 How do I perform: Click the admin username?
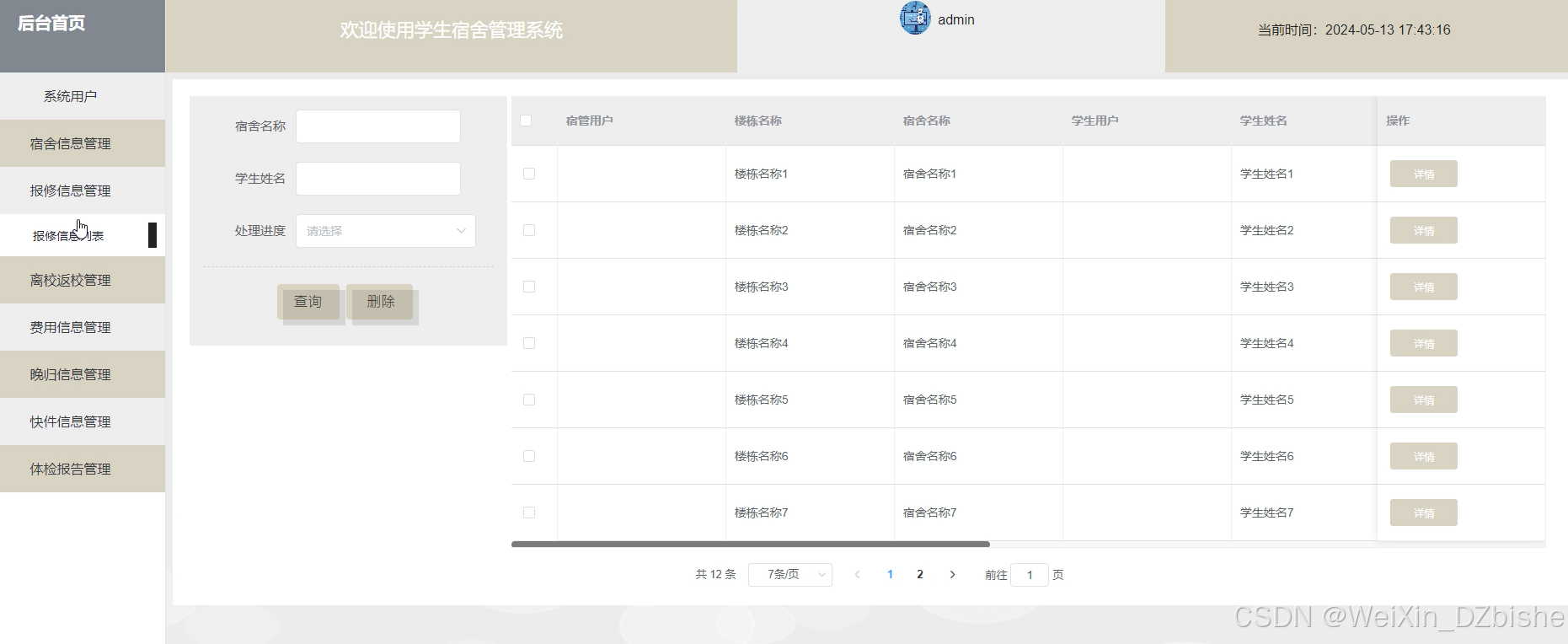click(956, 19)
